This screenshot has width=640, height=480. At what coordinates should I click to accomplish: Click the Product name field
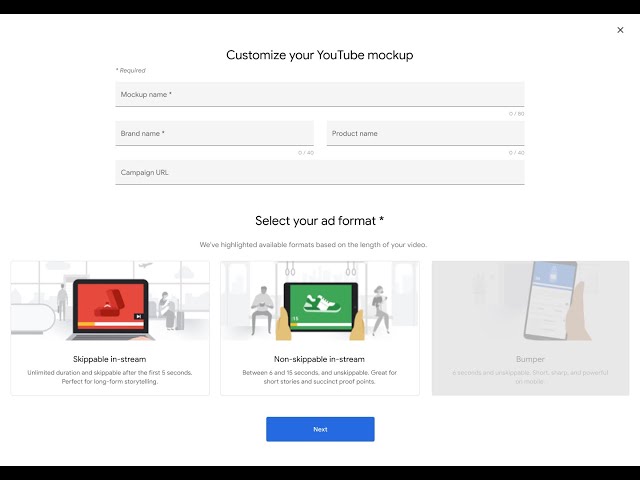tap(425, 133)
